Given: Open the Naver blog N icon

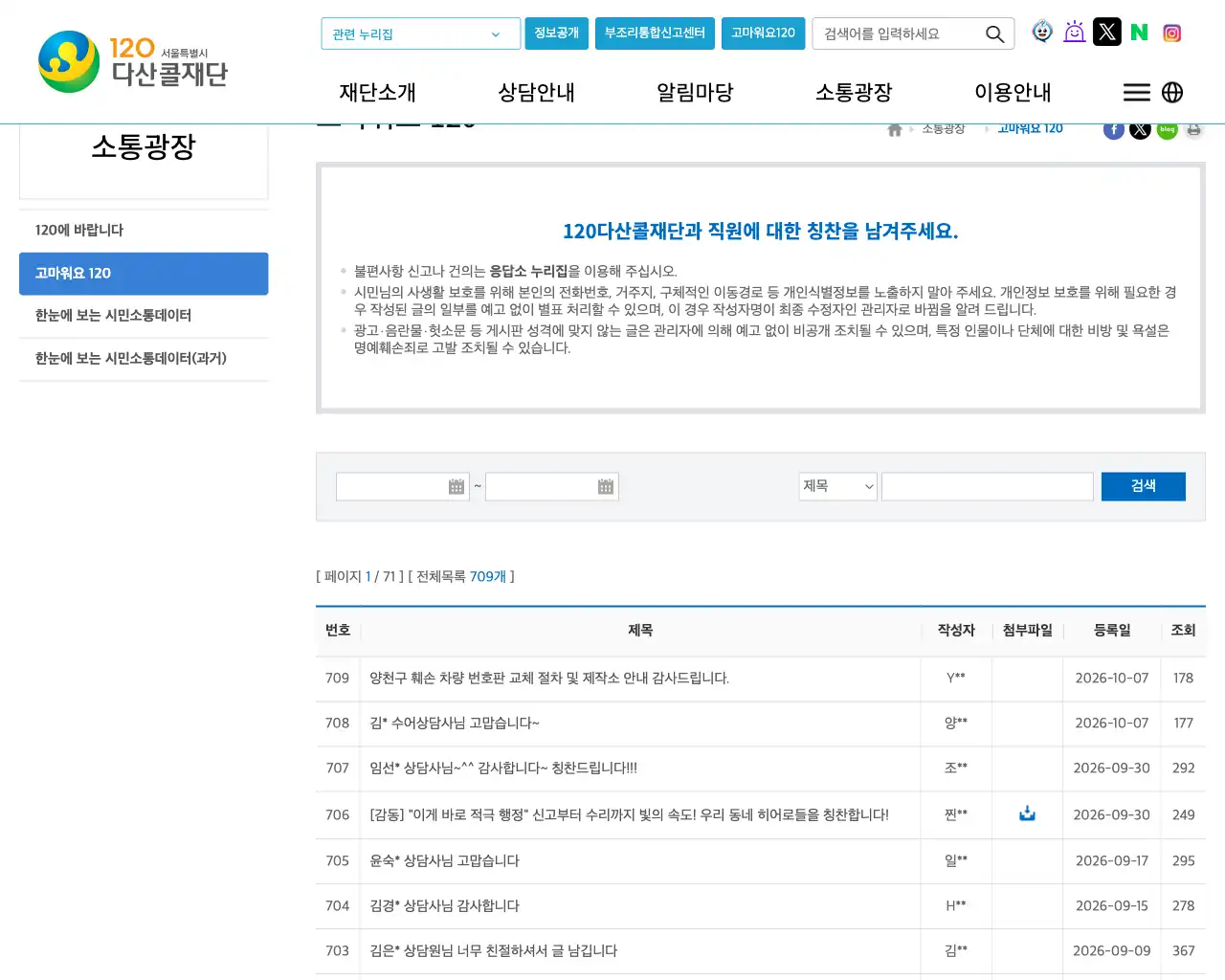Looking at the screenshot, I should (1139, 33).
